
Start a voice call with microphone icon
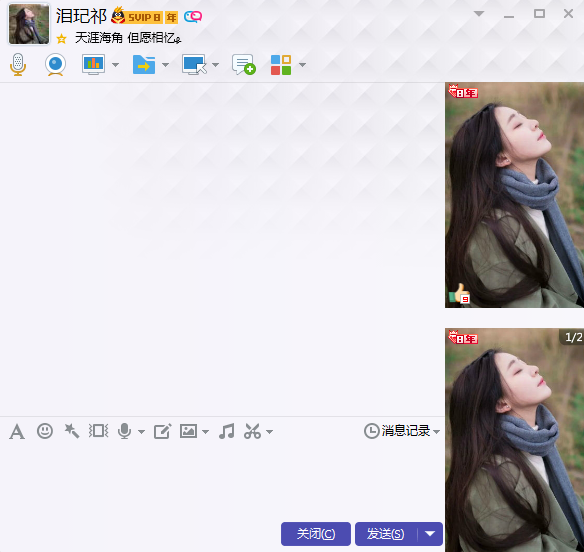(18, 64)
